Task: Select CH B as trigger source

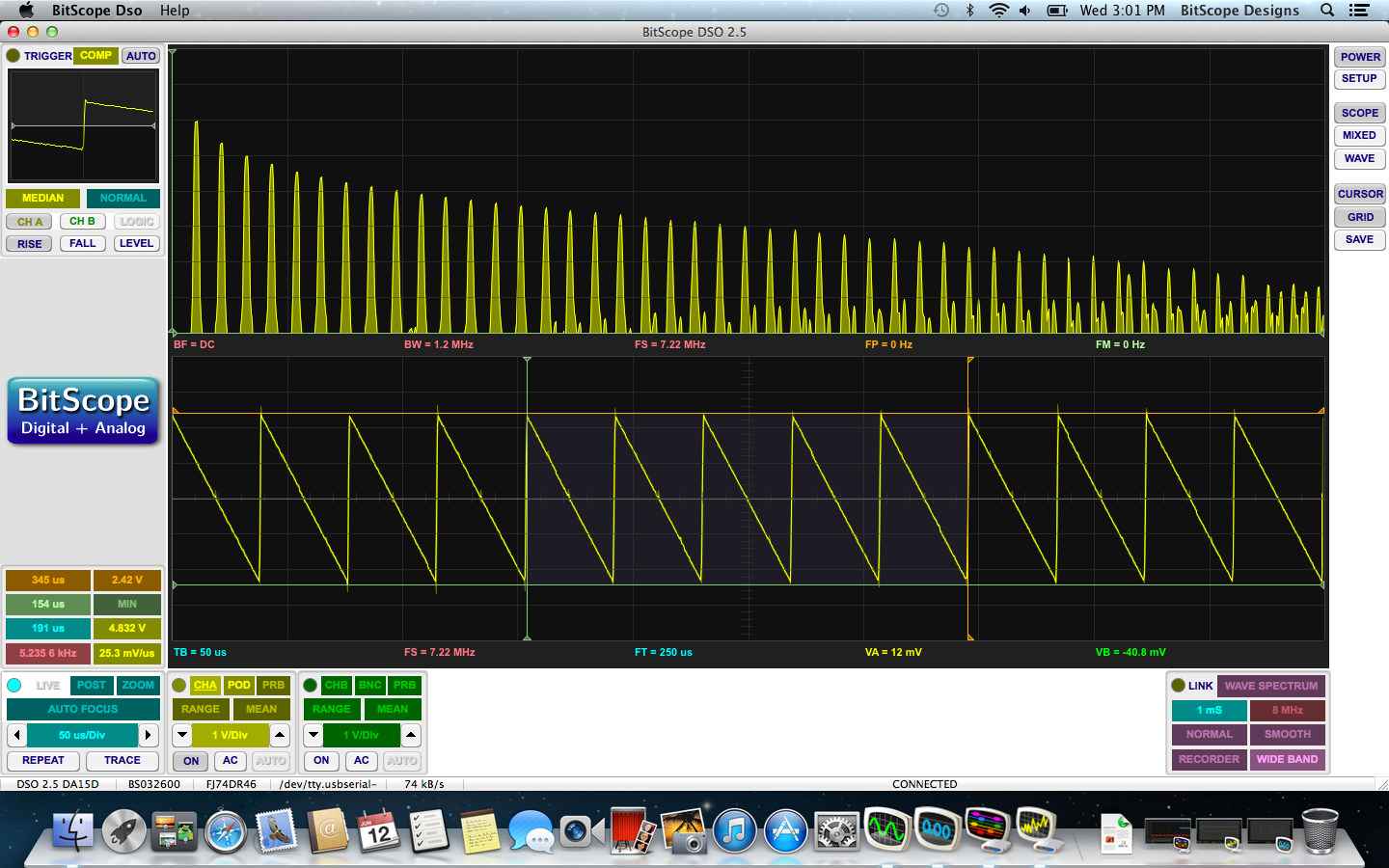Action: coord(83,222)
